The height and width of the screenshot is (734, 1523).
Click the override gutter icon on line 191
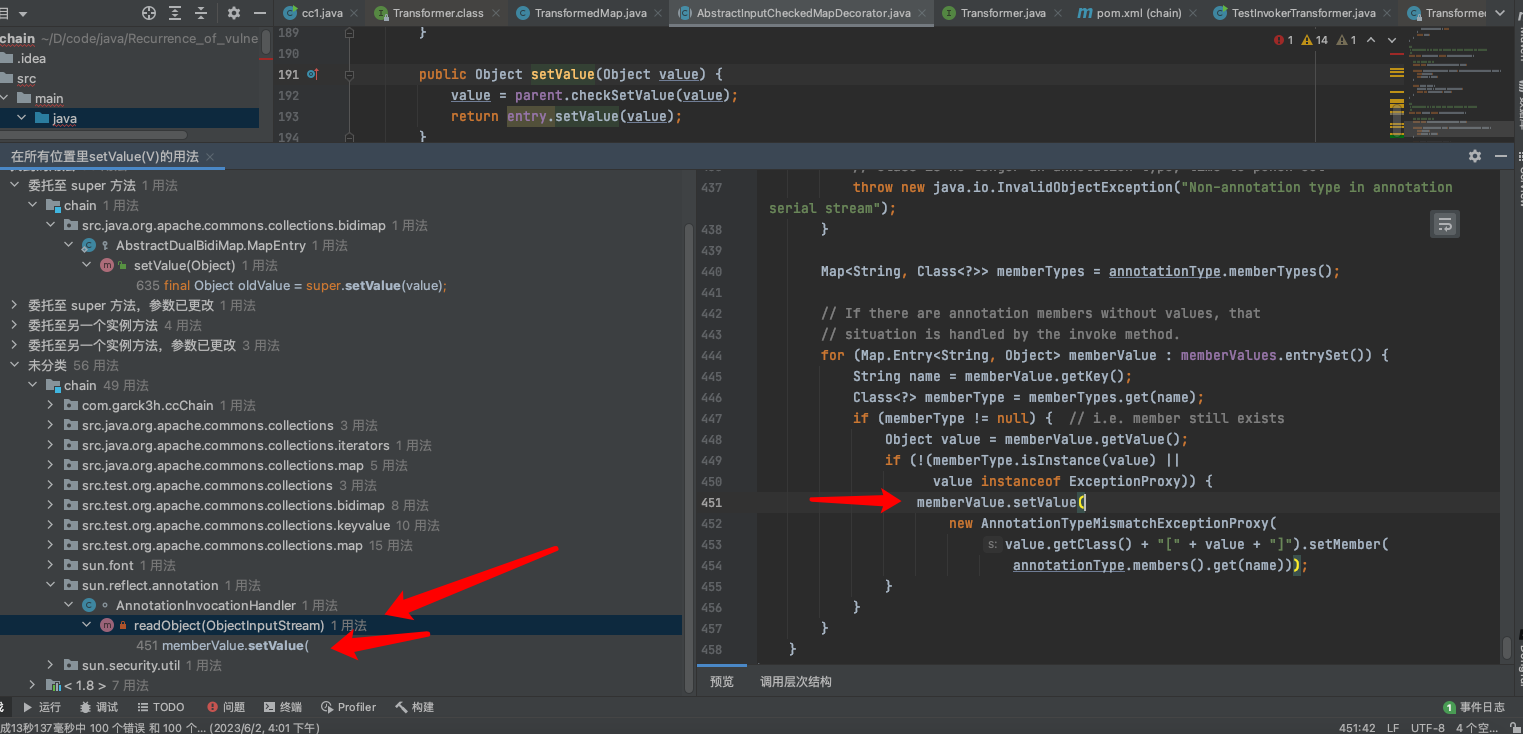tap(312, 74)
